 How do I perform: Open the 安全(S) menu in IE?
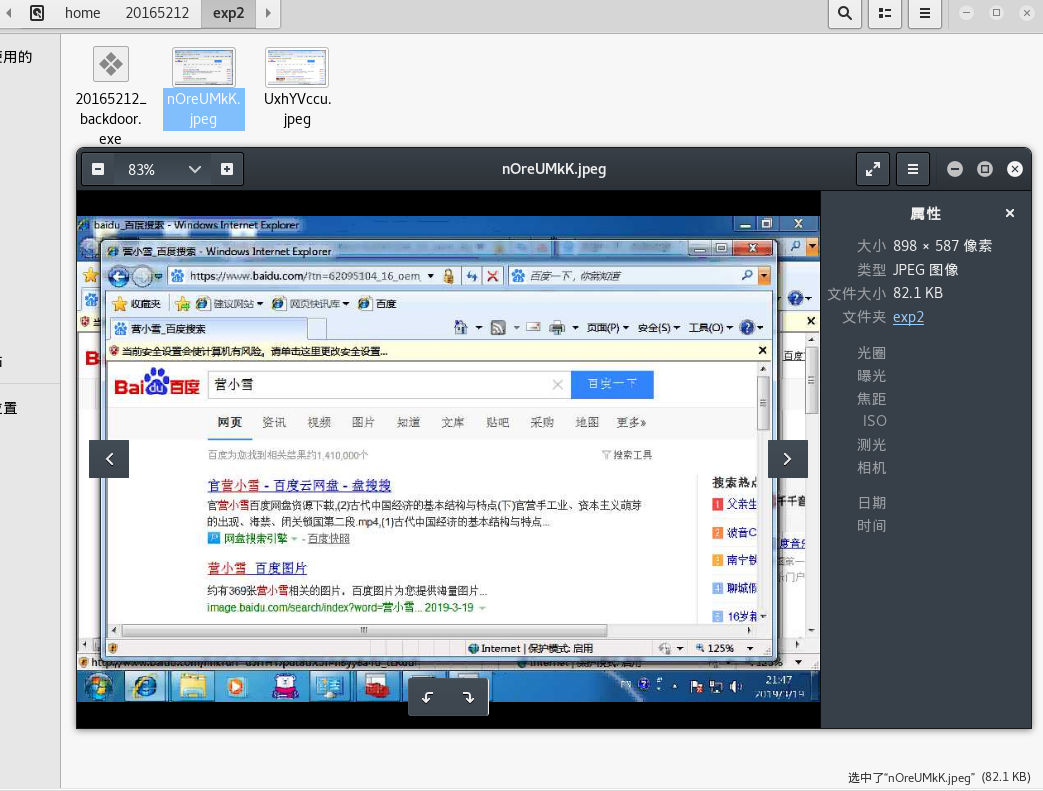[659, 328]
